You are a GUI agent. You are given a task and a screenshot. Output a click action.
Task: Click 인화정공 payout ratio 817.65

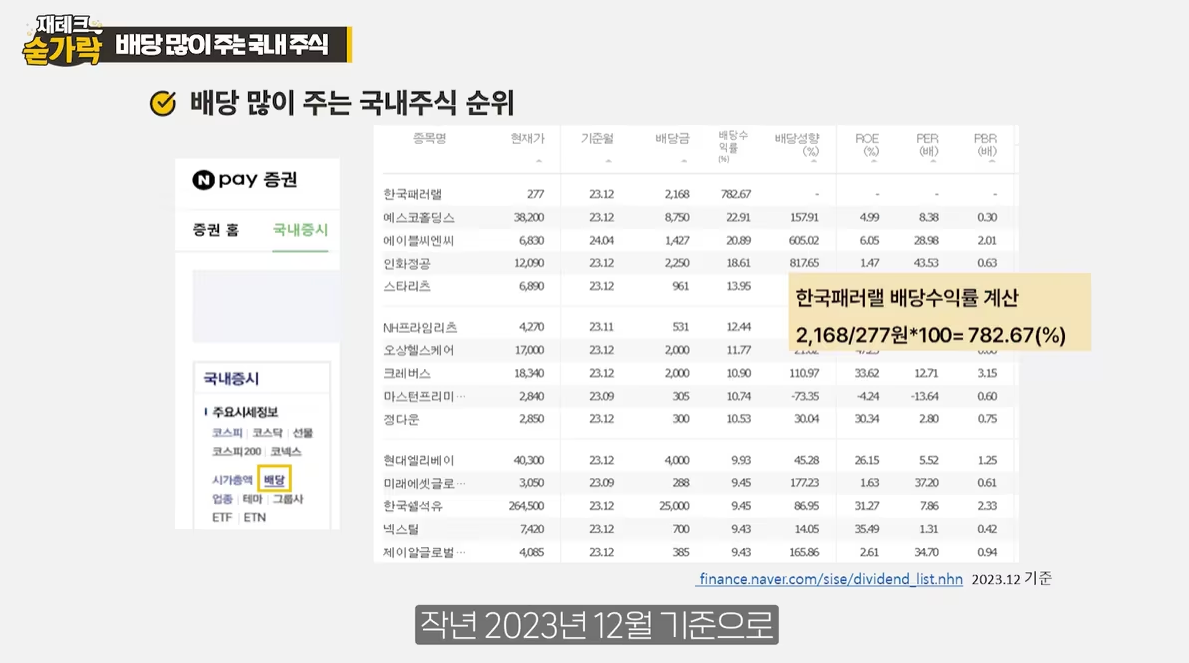click(x=805, y=263)
